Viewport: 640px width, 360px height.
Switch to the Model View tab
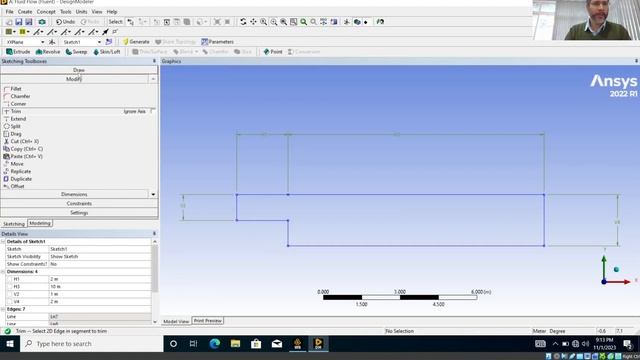click(x=176, y=322)
